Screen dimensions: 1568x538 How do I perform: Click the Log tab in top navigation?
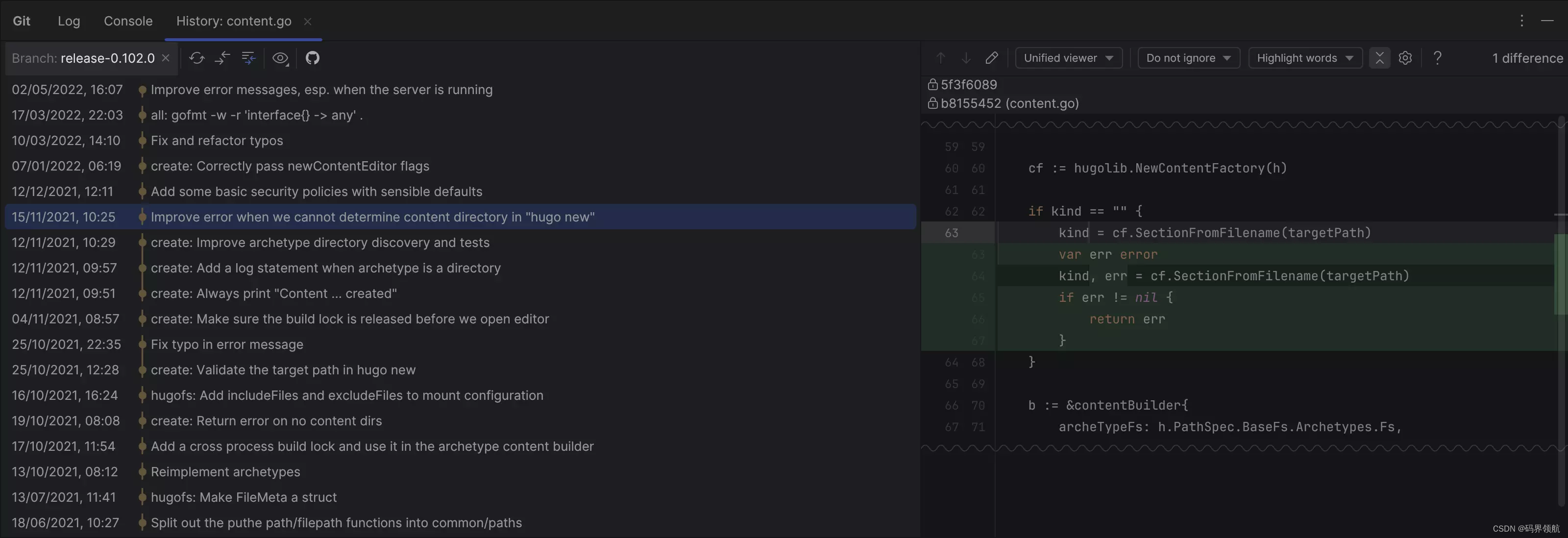pyautogui.click(x=69, y=21)
